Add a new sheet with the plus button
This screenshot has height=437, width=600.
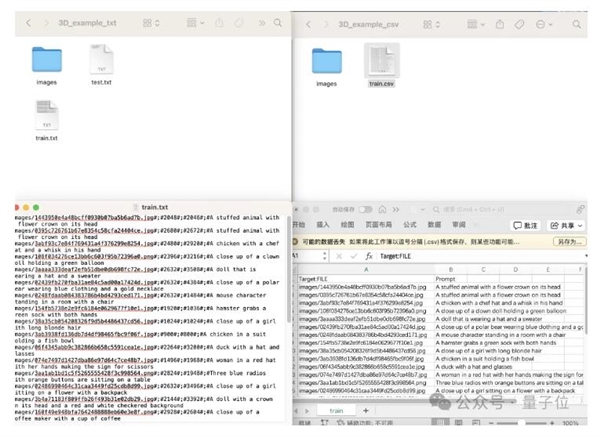point(366,411)
